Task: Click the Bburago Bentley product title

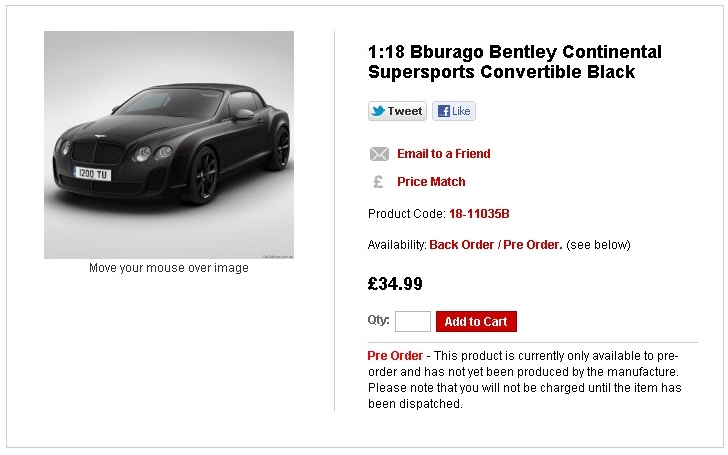Action: [x=515, y=62]
